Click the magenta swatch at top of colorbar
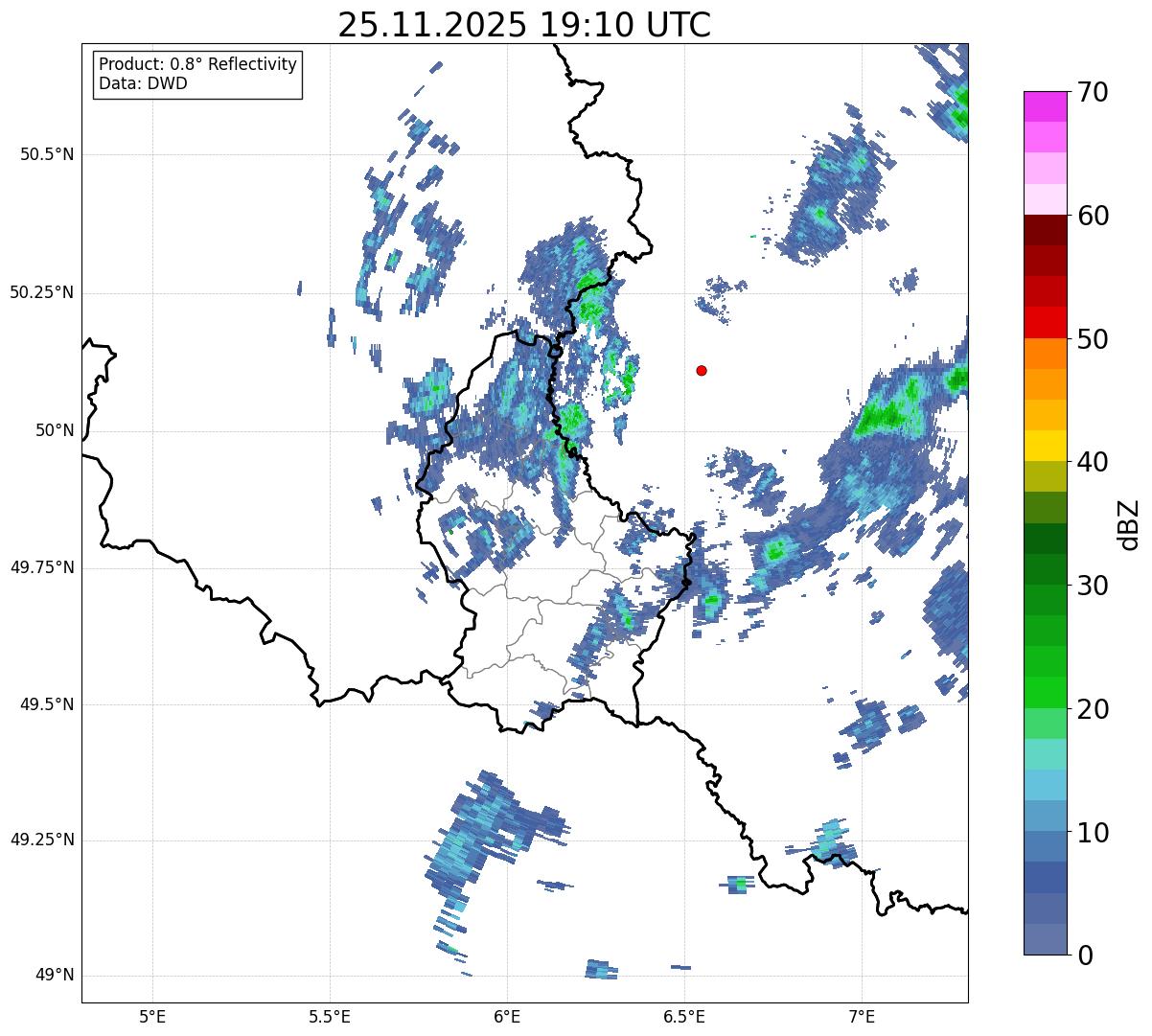 (1046, 106)
